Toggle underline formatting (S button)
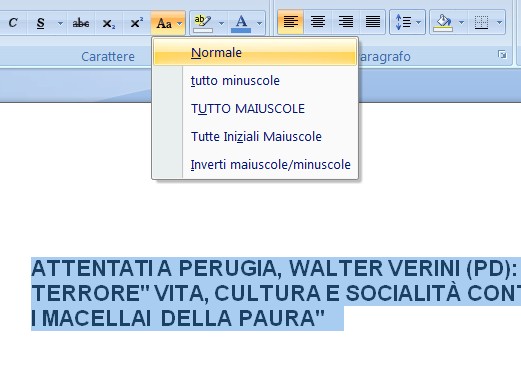 (40, 23)
